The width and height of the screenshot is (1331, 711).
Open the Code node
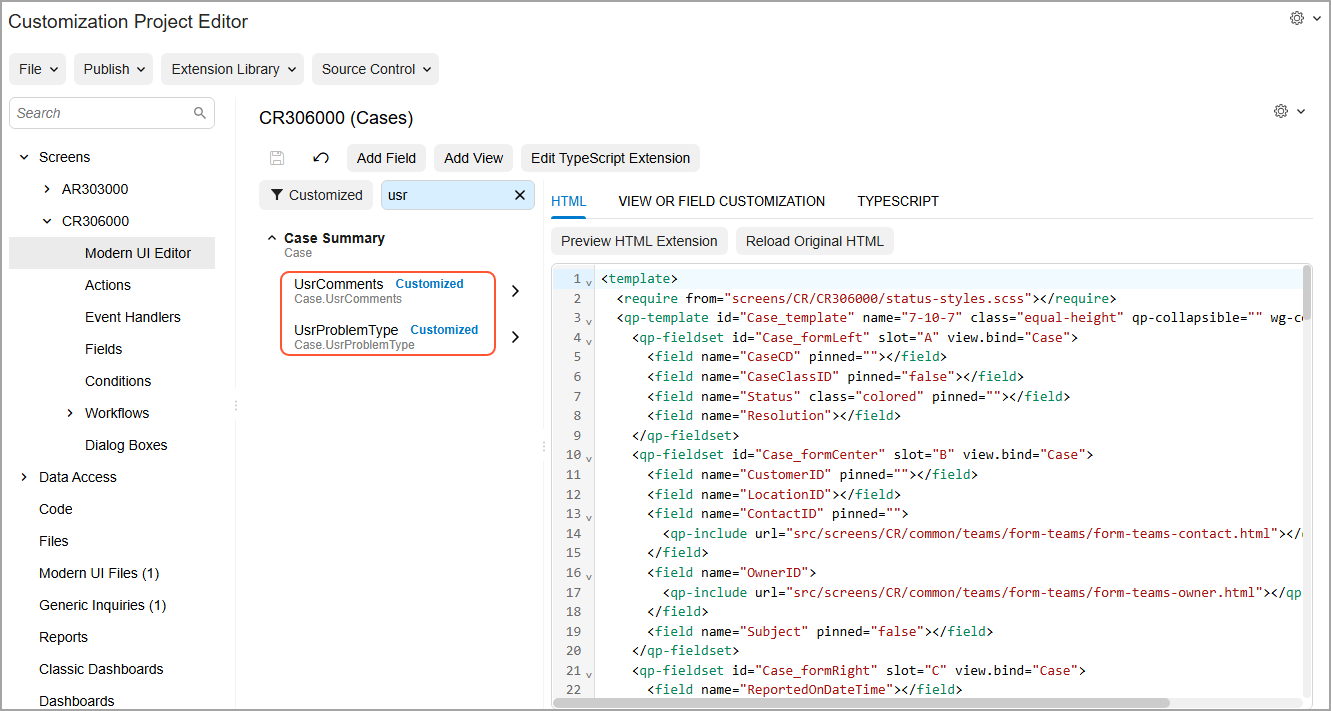pos(56,509)
